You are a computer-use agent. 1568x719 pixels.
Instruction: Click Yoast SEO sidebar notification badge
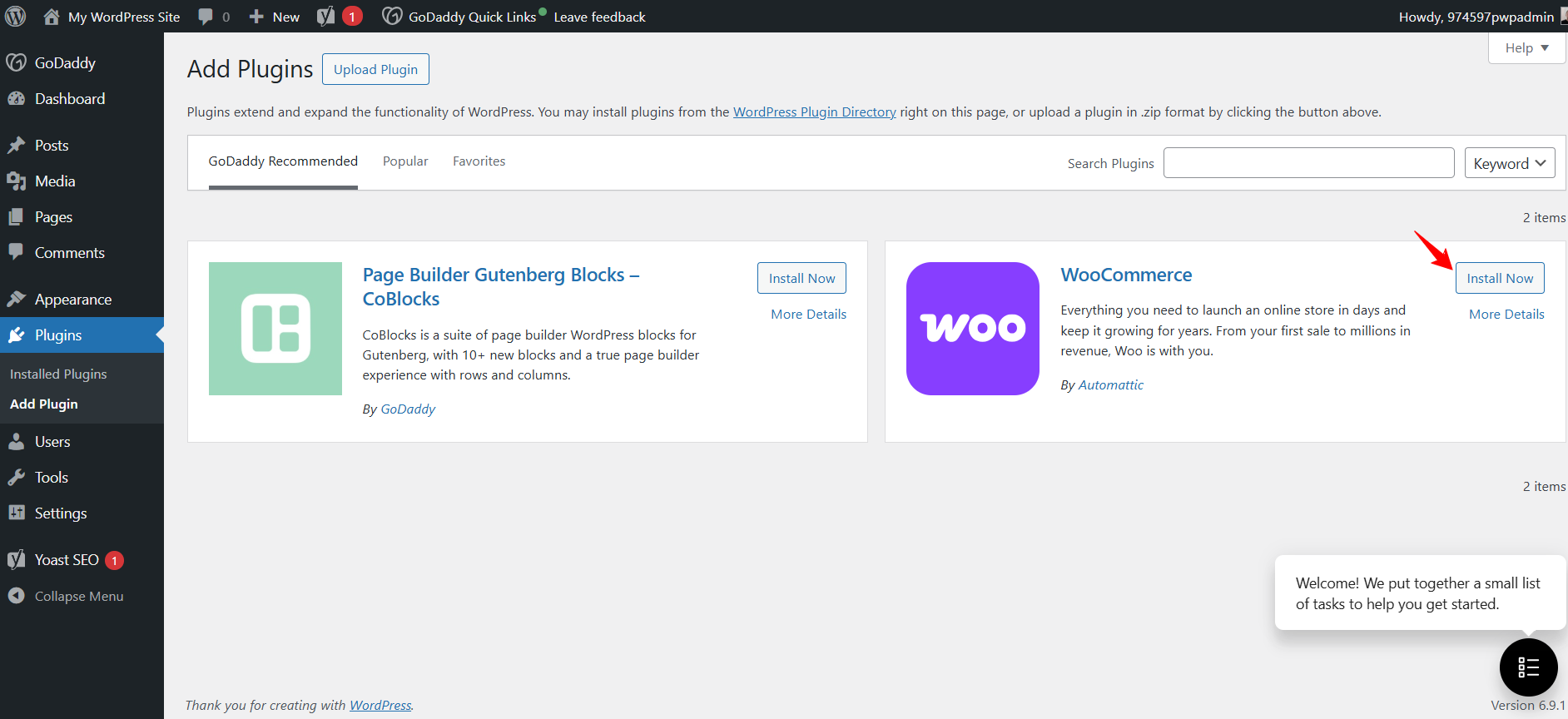115,560
